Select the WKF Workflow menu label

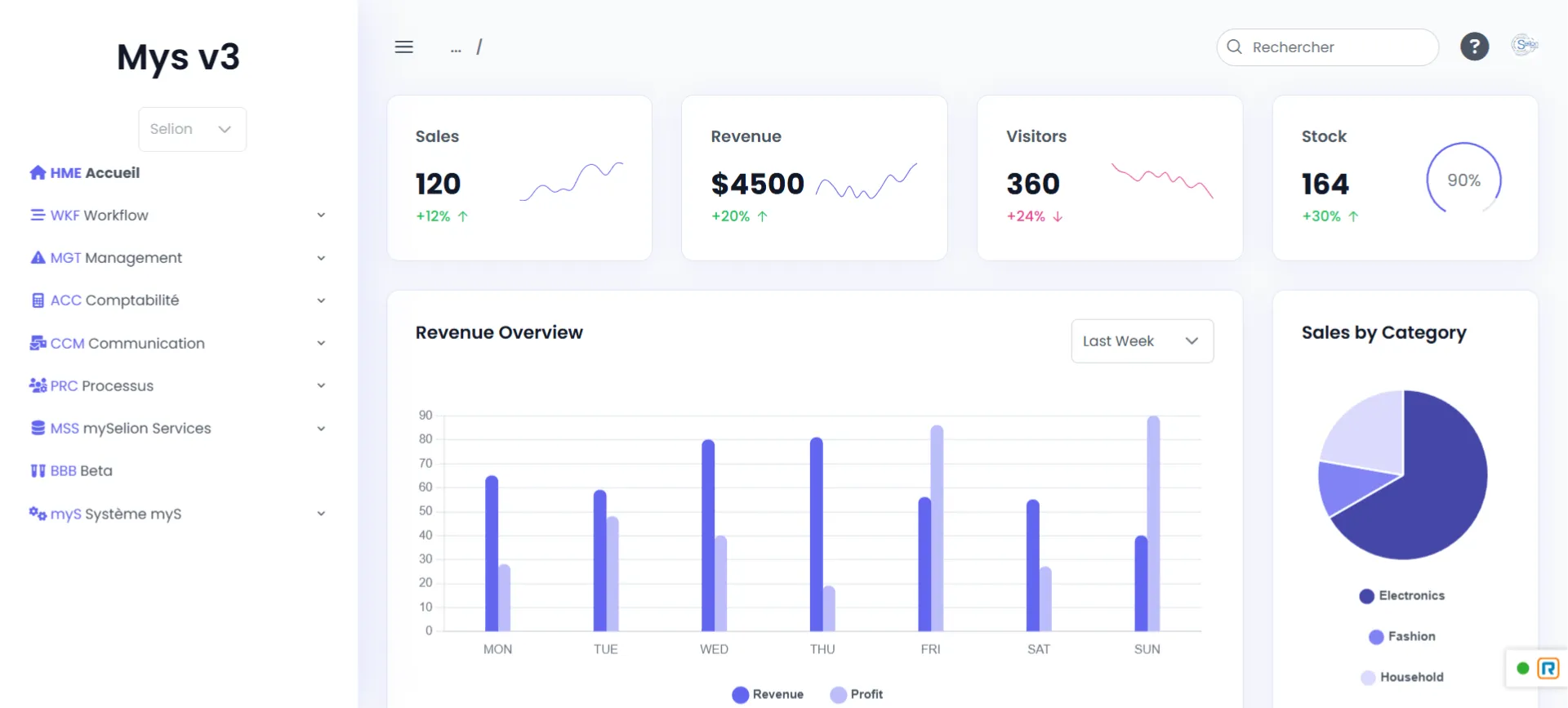[100, 215]
